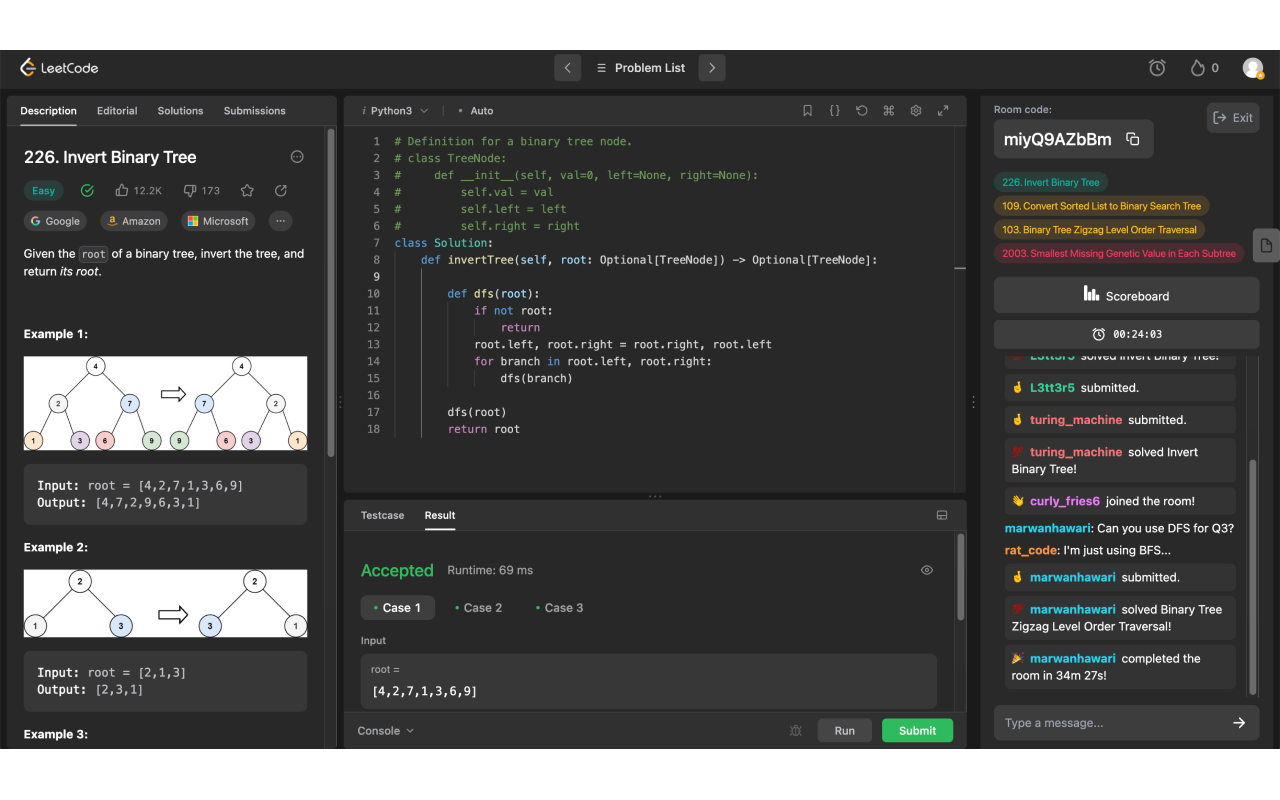This screenshot has height=800, width=1280.
Task: Reset code with the revert arrow icon
Action: [x=861, y=111]
